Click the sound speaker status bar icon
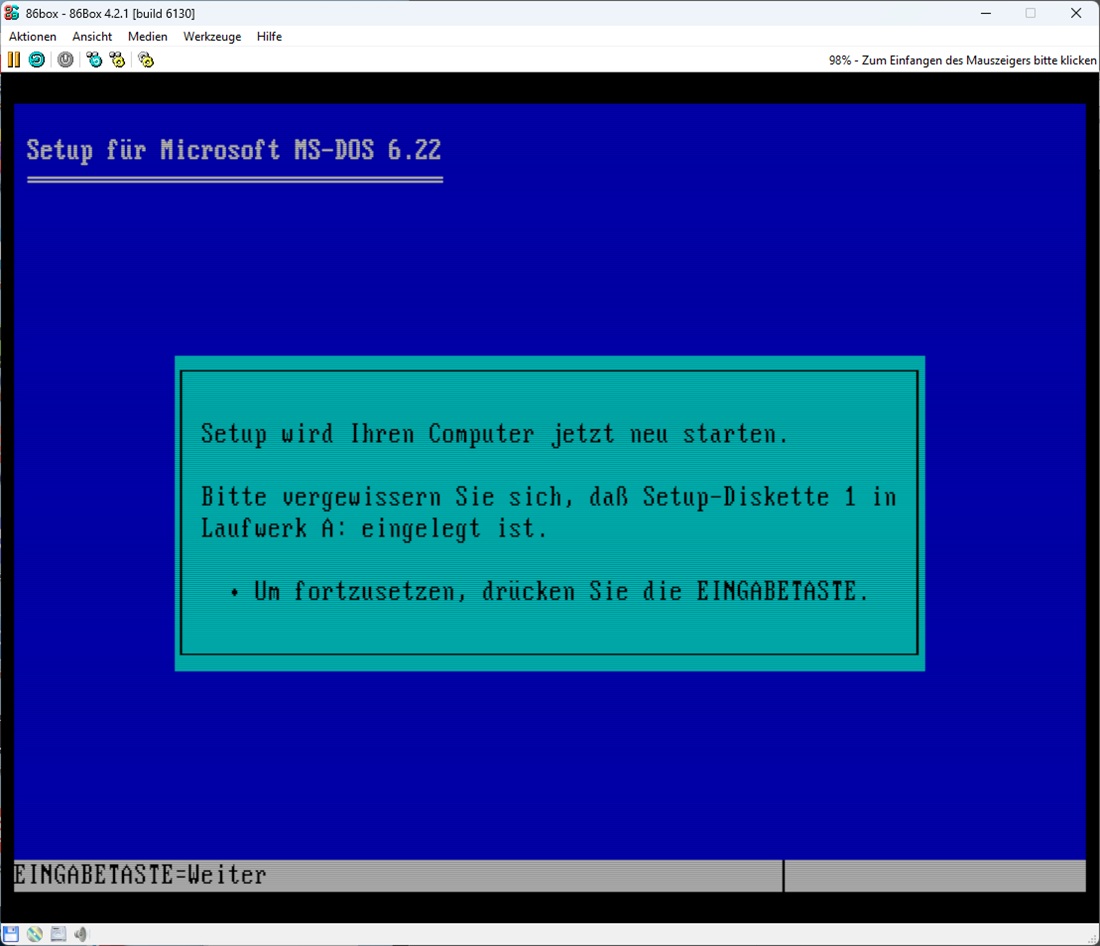Image resolution: width=1100 pixels, height=946 pixels. point(81,934)
